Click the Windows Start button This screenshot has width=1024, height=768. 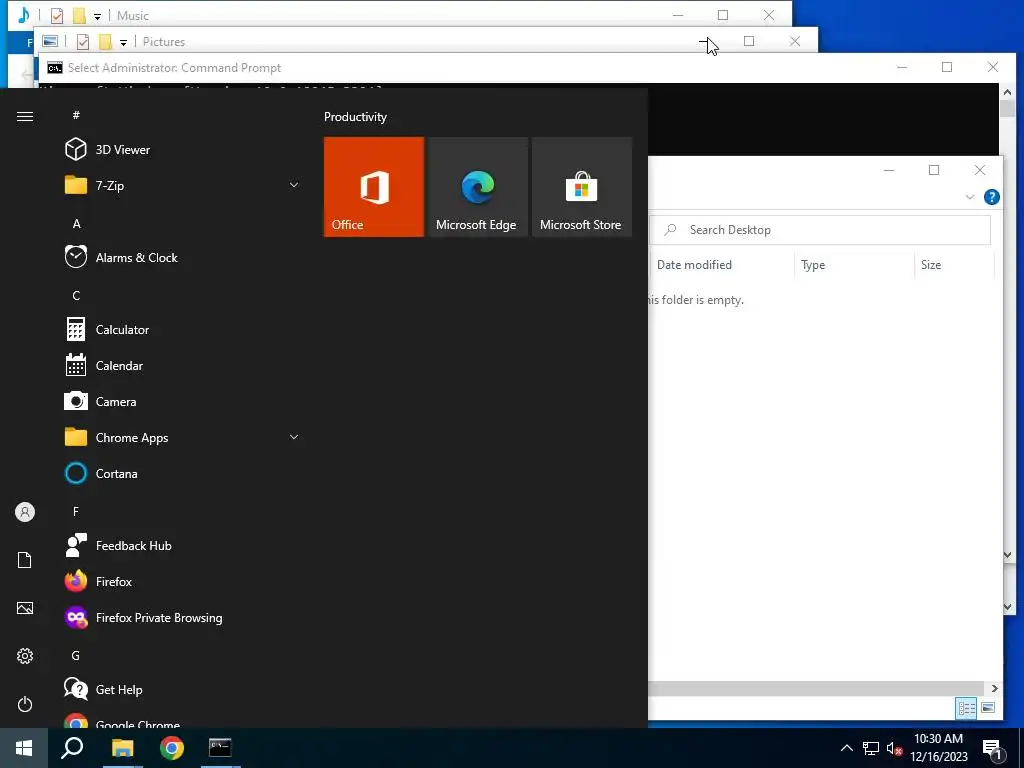pos(24,748)
